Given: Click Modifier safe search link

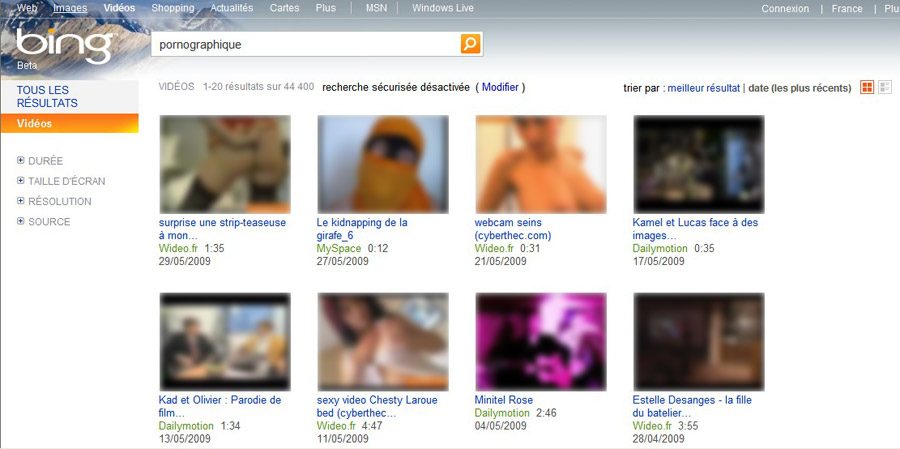Looking at the screenshot, I should (500, 87).
